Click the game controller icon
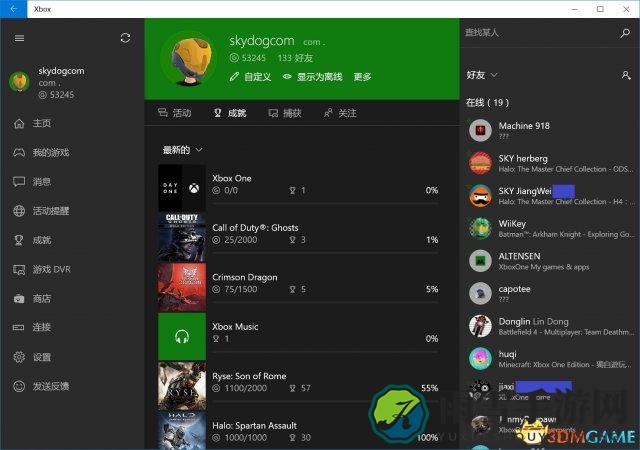This screenshot has height=450, width=640. coord(19,153)
